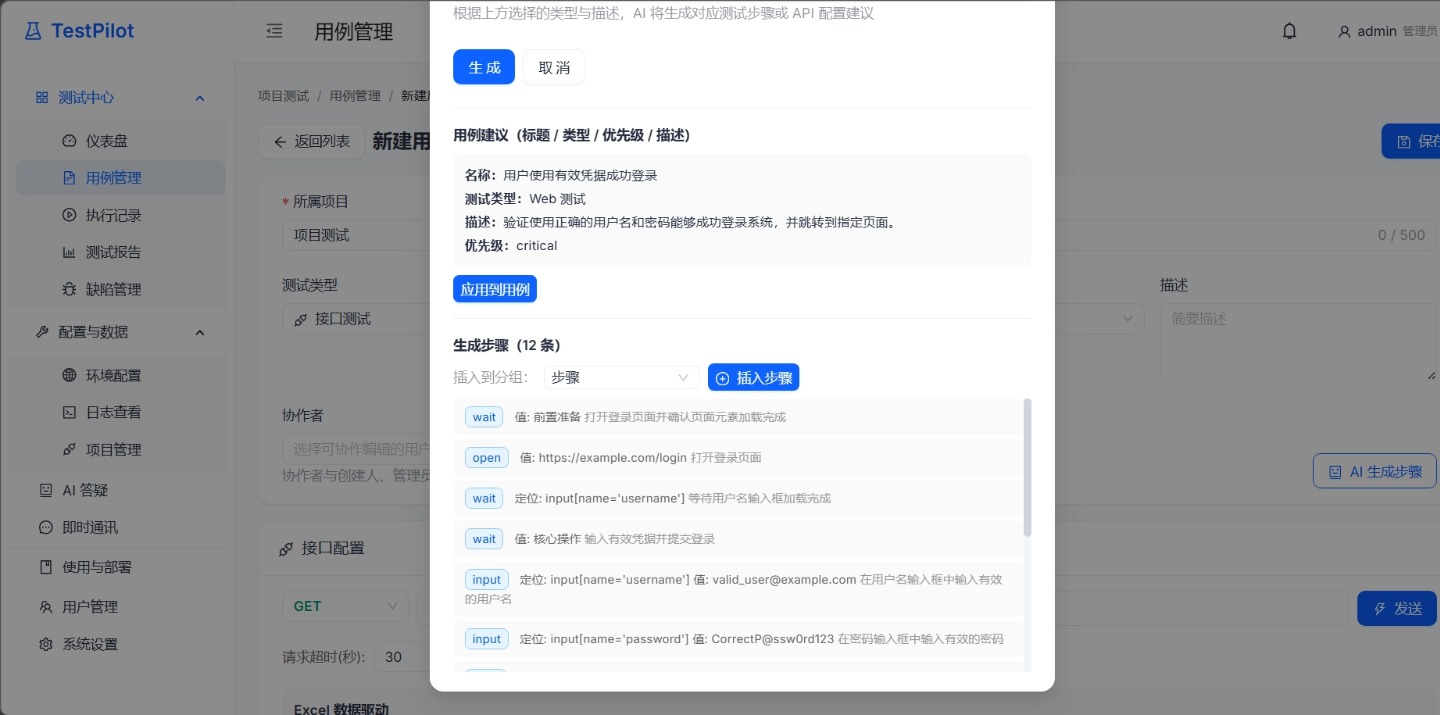This screenshot has width=1440, height=715.
Task: Navigate to 日志查看
Action: (x=120, y=412)
